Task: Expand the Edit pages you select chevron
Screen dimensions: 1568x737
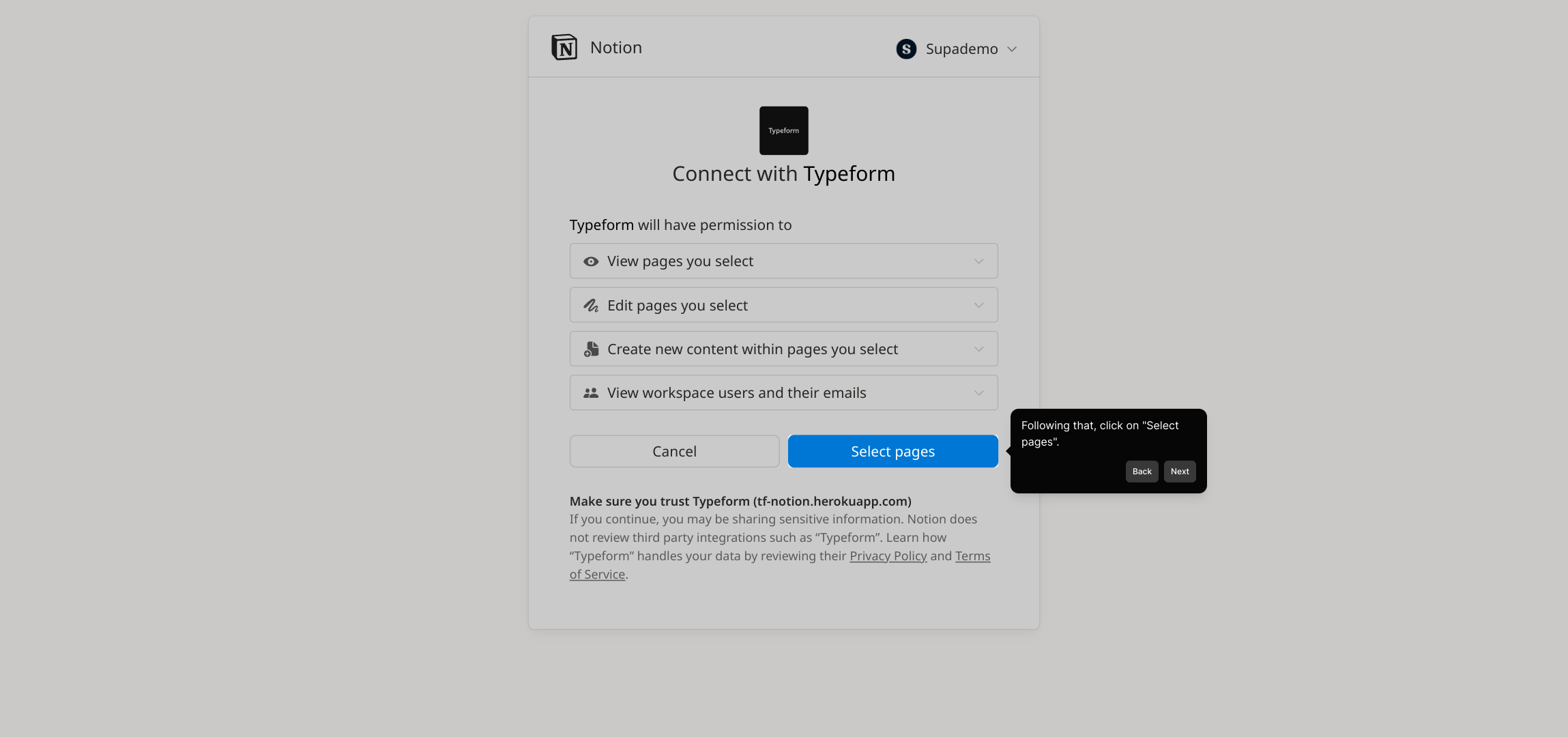Action: [x=978, y=306]
